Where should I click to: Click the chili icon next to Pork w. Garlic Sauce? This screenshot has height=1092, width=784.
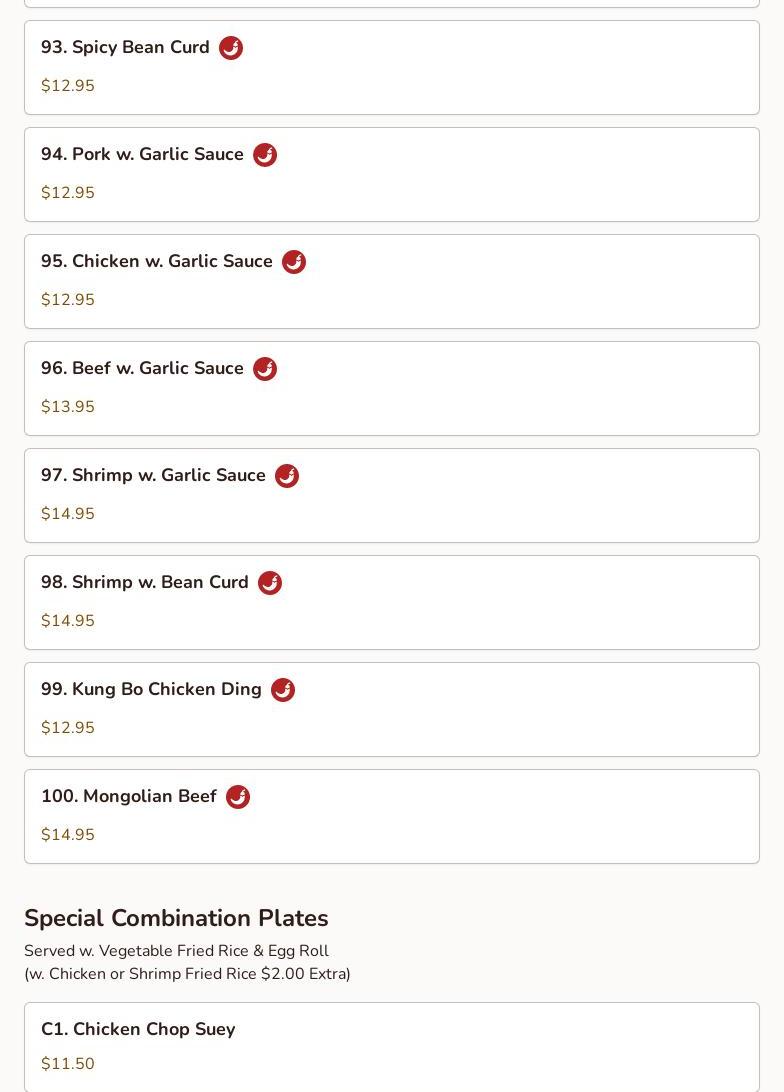[x=265, y=155]
